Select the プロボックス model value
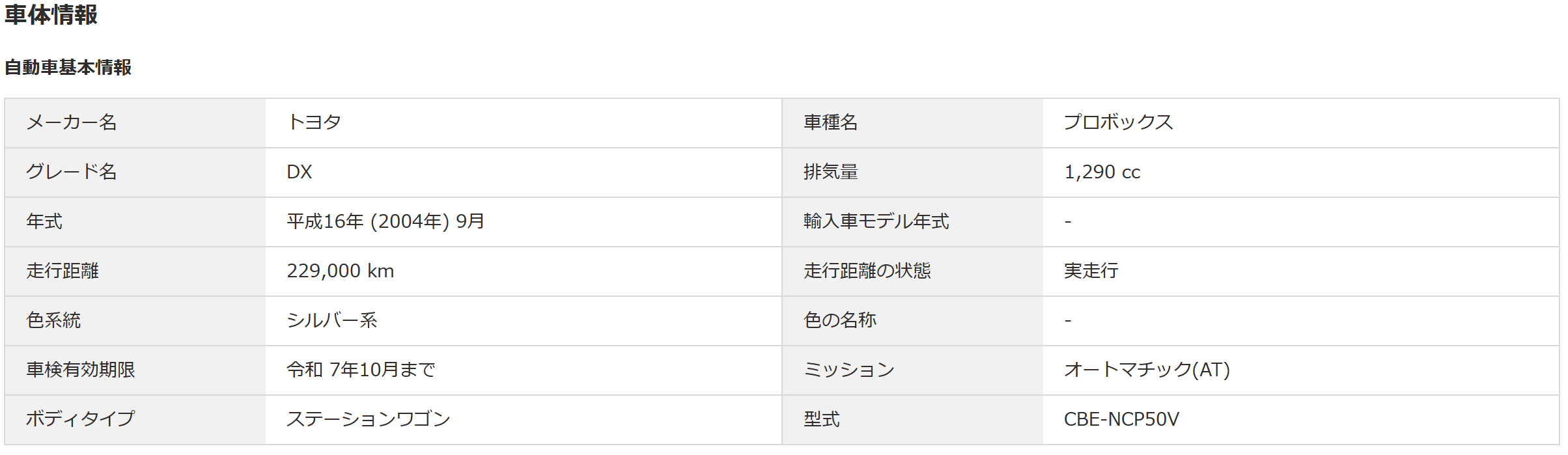This screenshot has width=1568, height=455. [1118, 122]
